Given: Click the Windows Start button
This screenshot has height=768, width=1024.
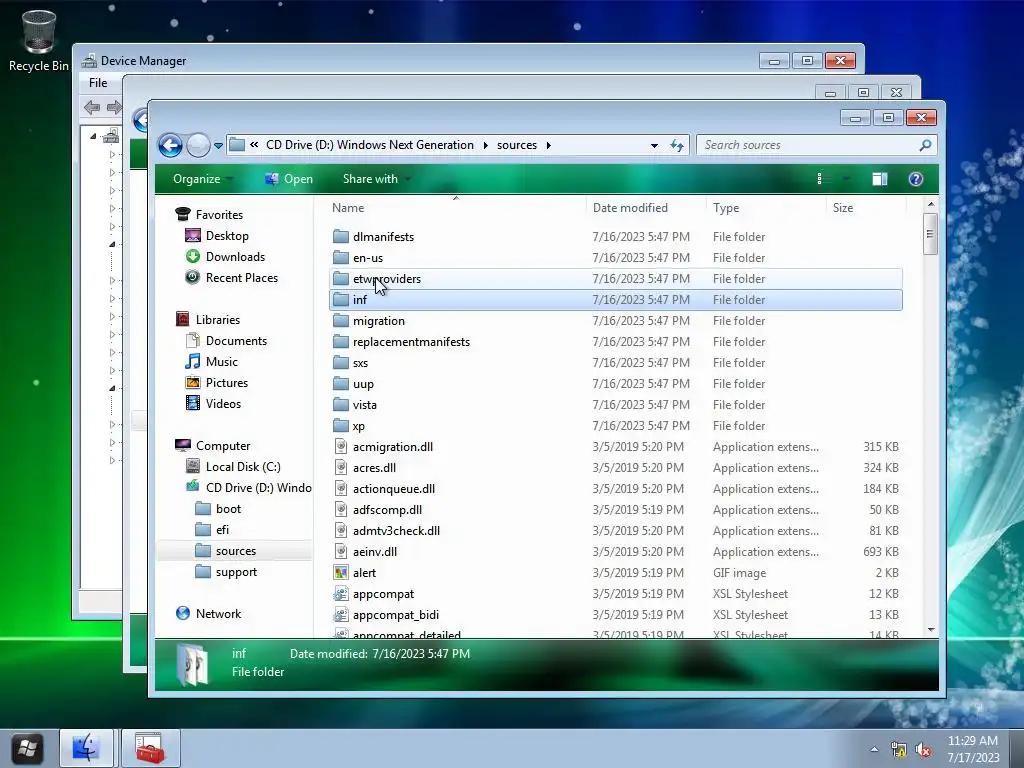Looking at the screenshot, I should [27, 748].
